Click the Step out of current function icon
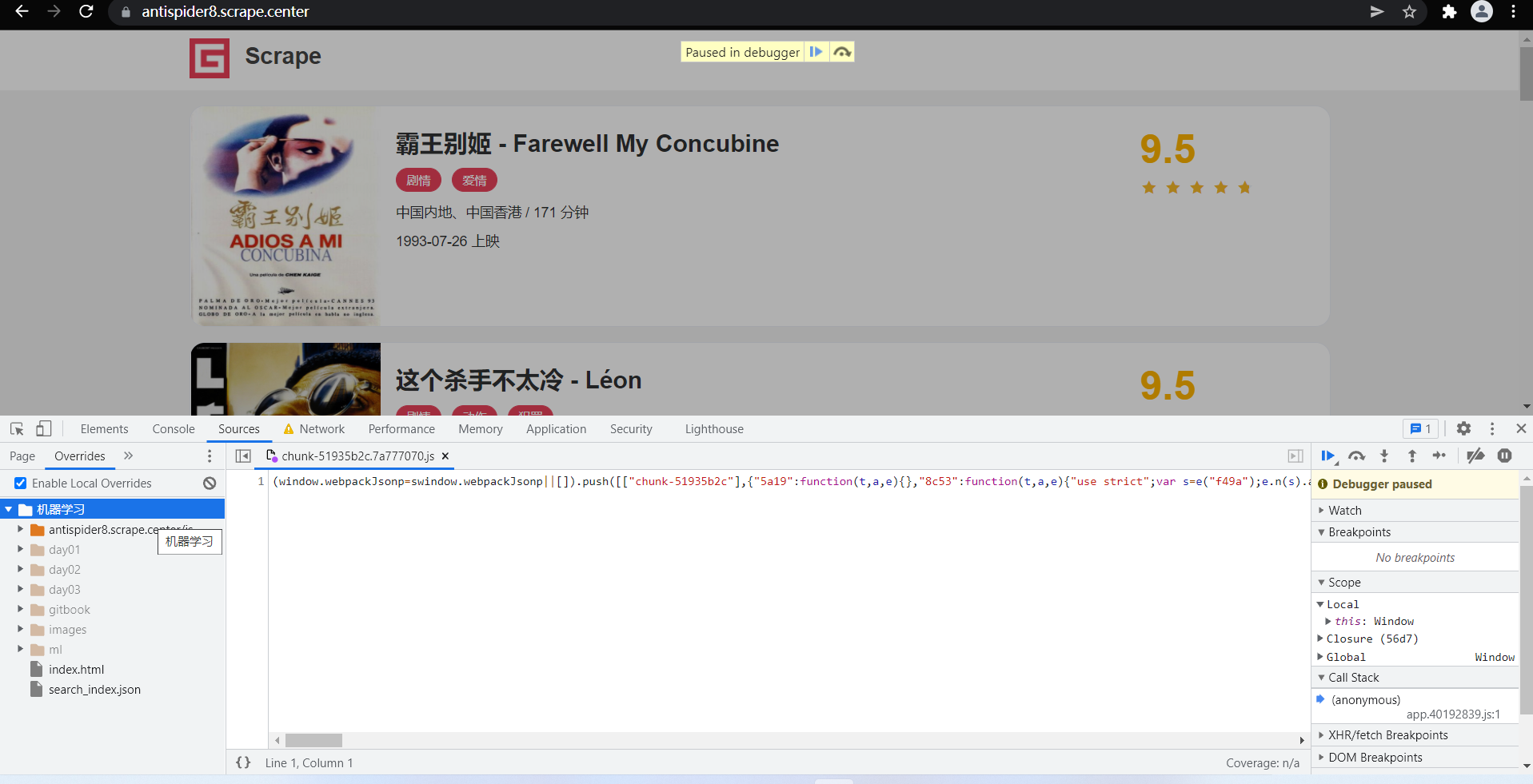Screen dimensions: 1533x784 pos(1412,456)
